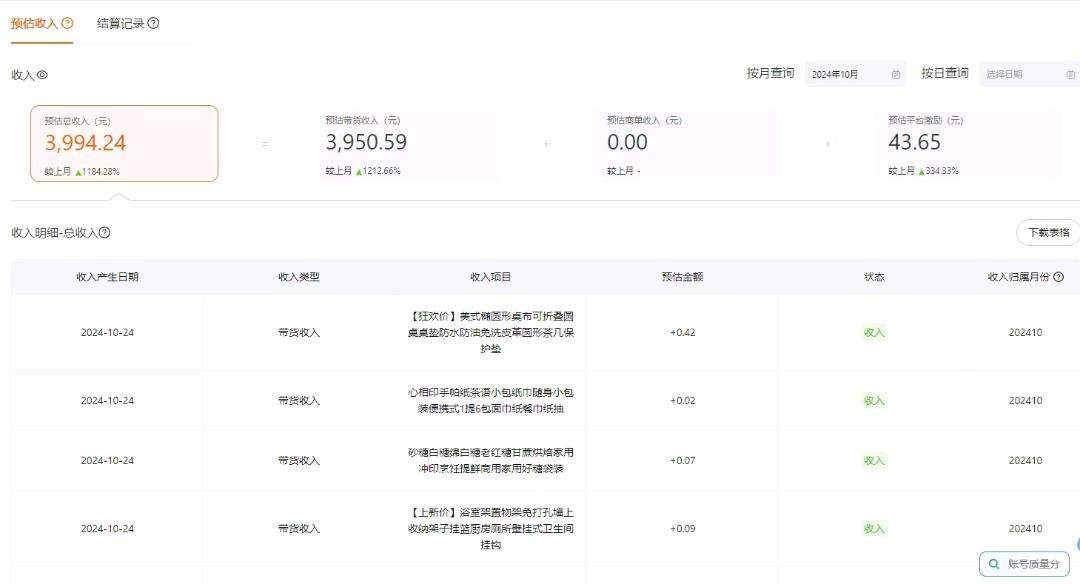Screen dimensions: 1080x584
Task: Switch to the 结算记录 tab
Action: pos(120,23)
